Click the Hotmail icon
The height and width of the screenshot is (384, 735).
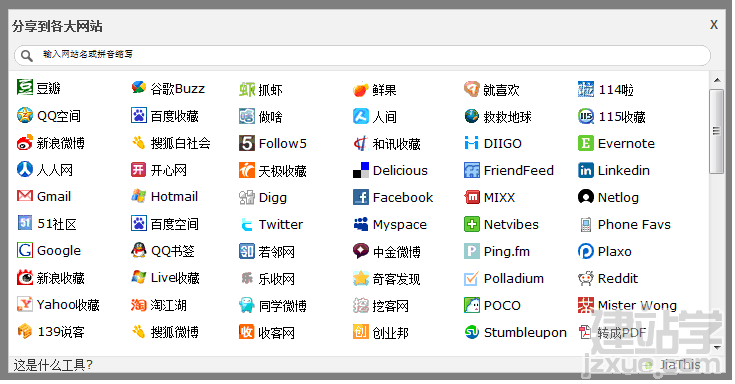(138, 196)
